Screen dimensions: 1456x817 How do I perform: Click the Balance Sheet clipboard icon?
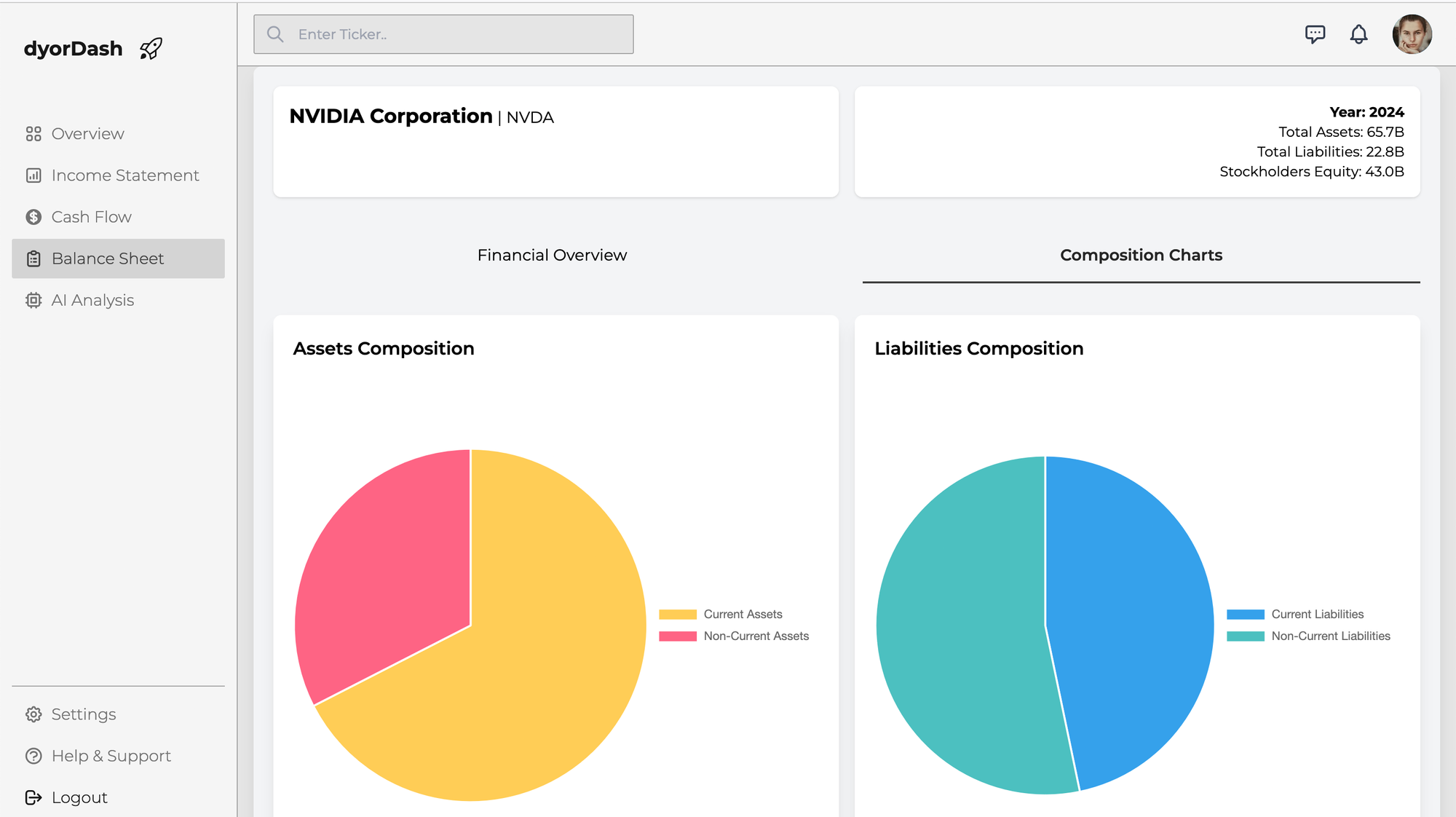(x=33, y=258)
